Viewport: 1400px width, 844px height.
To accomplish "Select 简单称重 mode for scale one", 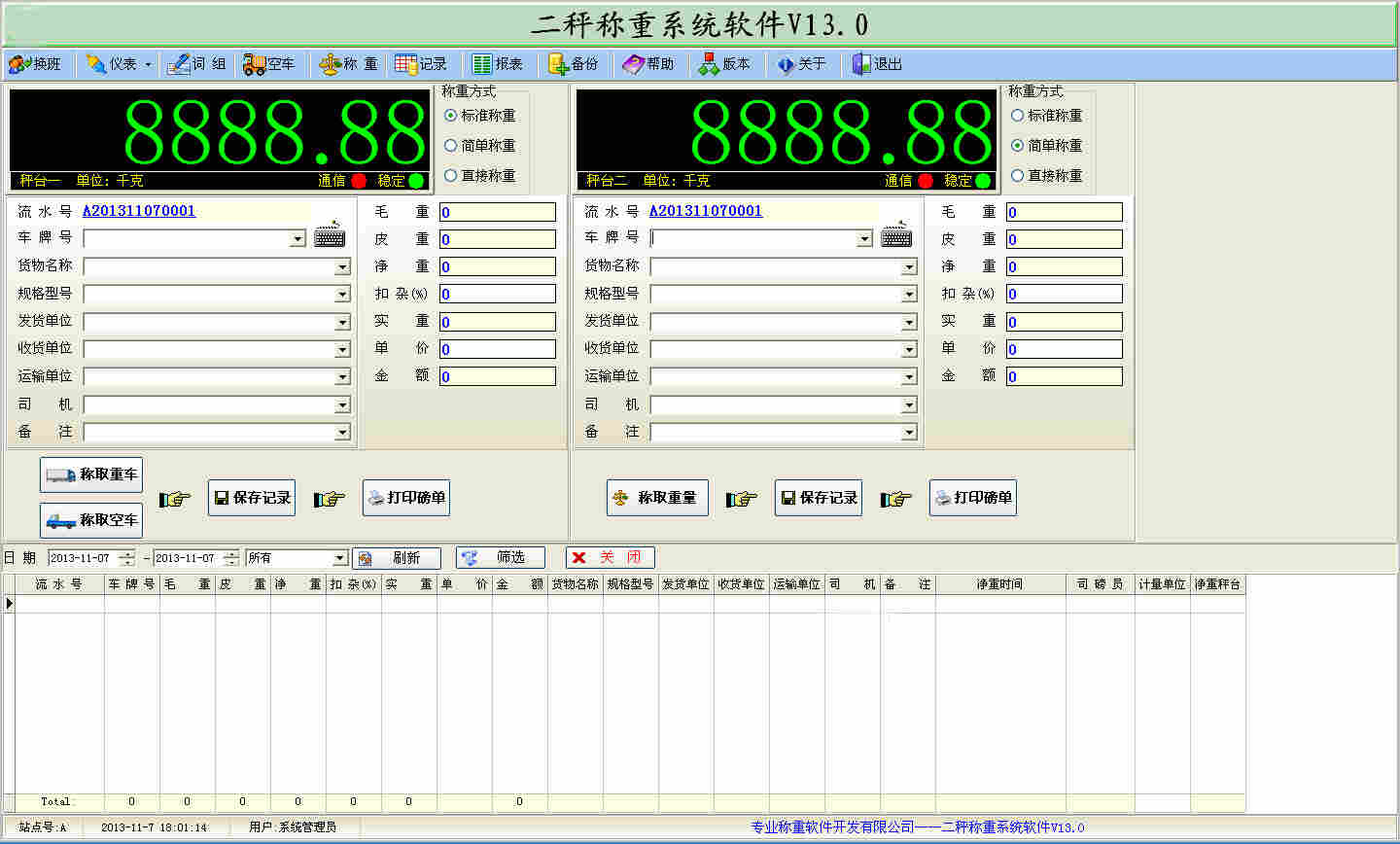I will point(451,146).
